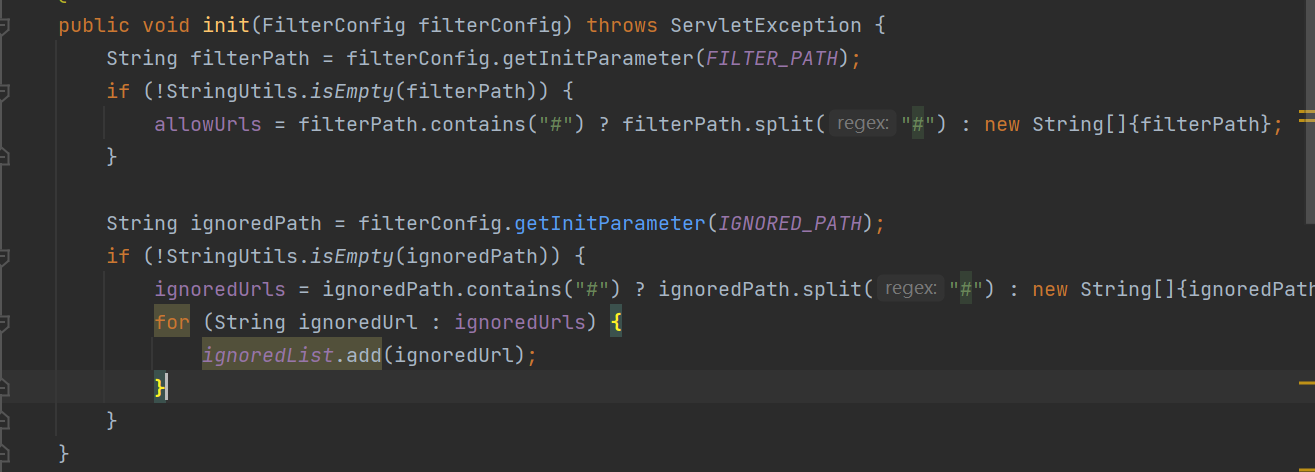Click the init method closing fold marker
Viewport: 1315px width, 472px height.
(x=3, y=454)
